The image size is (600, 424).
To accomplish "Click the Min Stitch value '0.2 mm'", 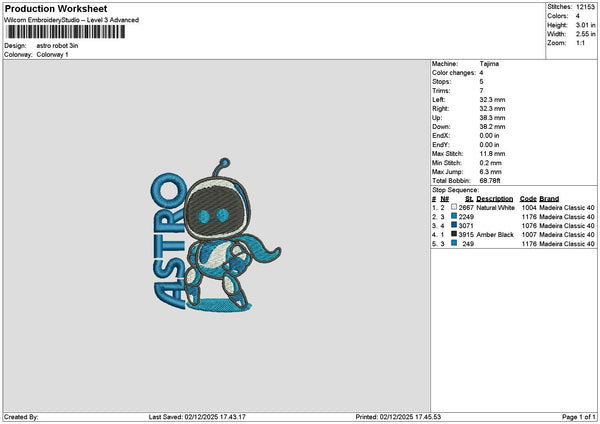I will coord(491,163).
